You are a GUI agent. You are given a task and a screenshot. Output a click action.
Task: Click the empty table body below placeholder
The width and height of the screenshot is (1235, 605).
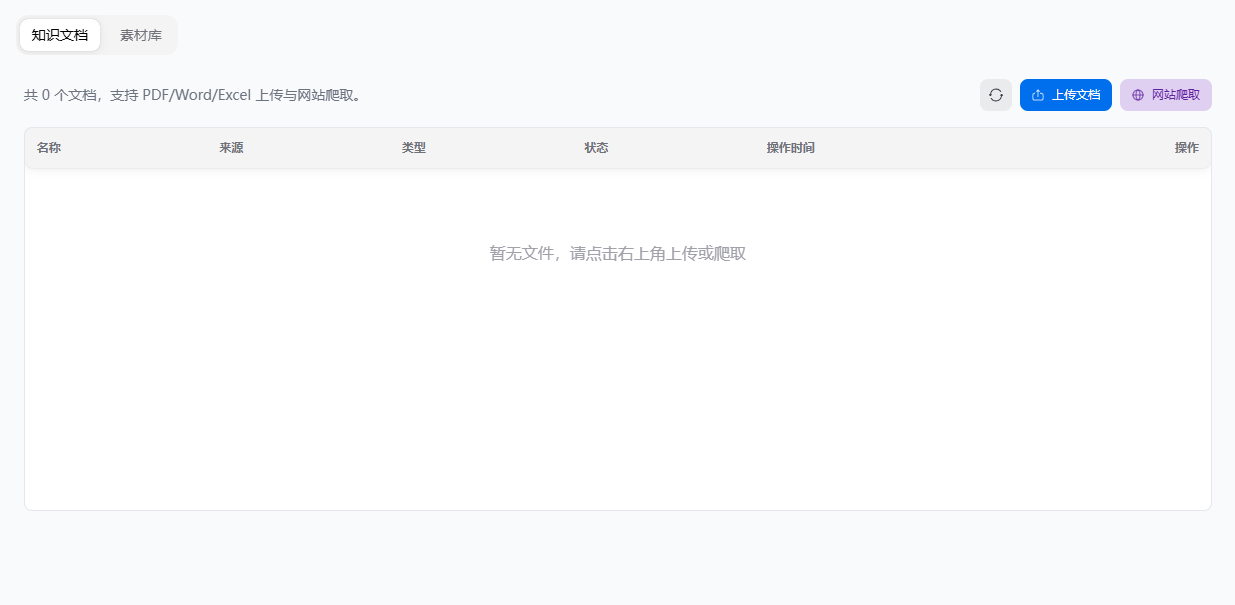tap(618, 400)
